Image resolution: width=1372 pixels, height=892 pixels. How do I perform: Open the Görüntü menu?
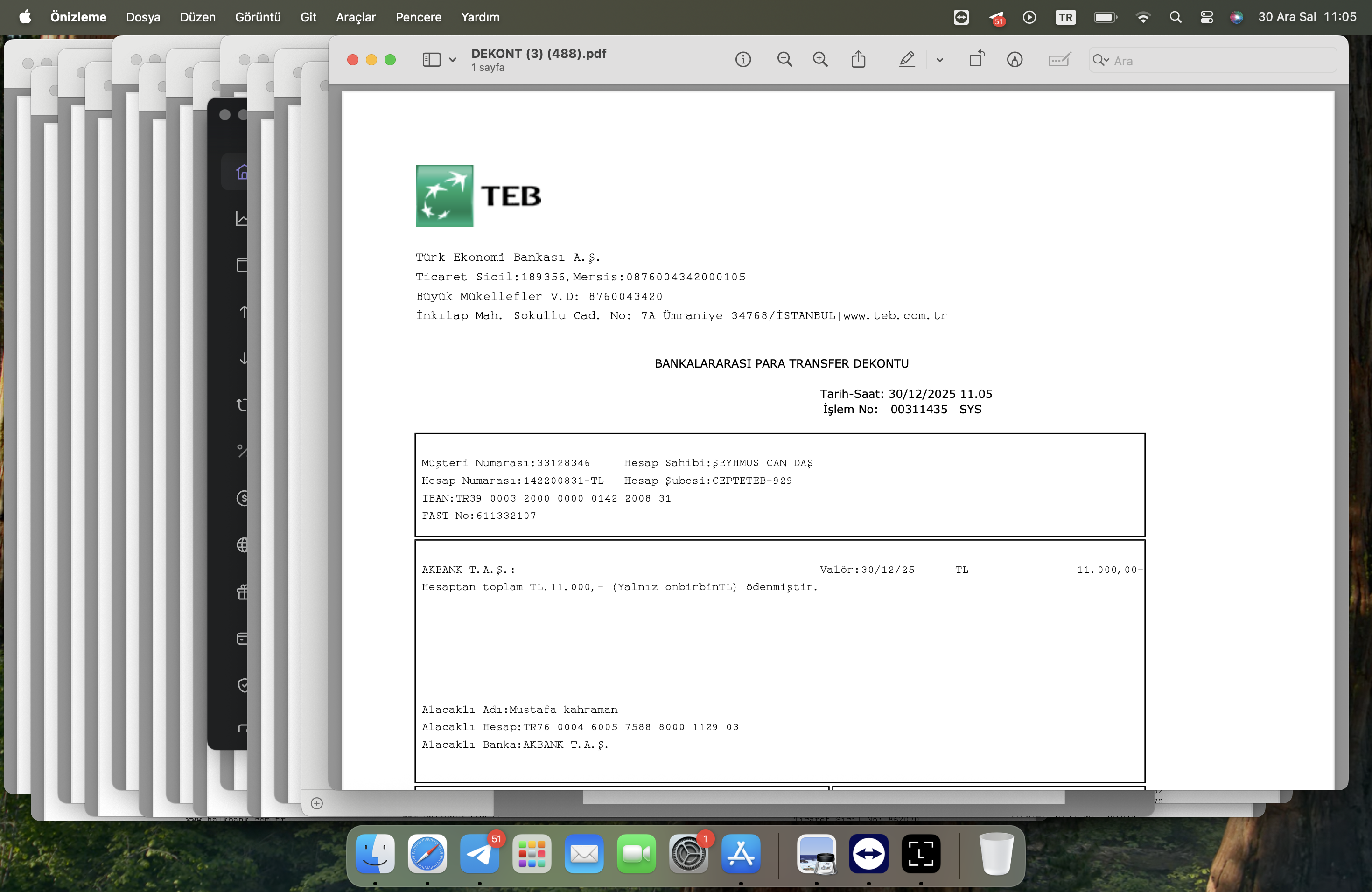[x=258, y=17]
